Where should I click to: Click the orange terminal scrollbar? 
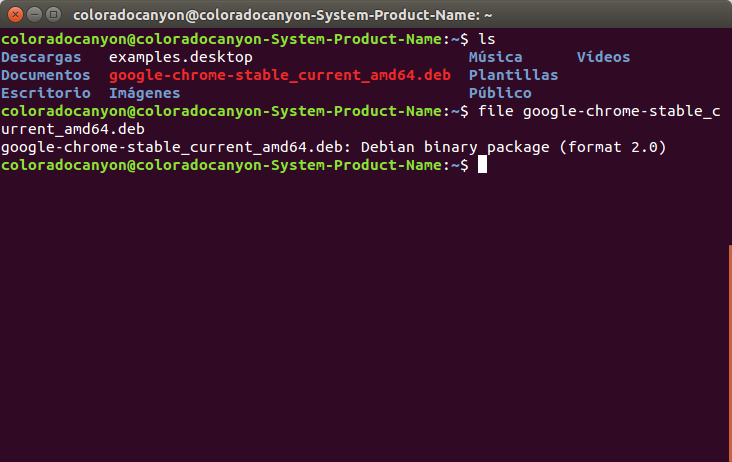[730, 353]
